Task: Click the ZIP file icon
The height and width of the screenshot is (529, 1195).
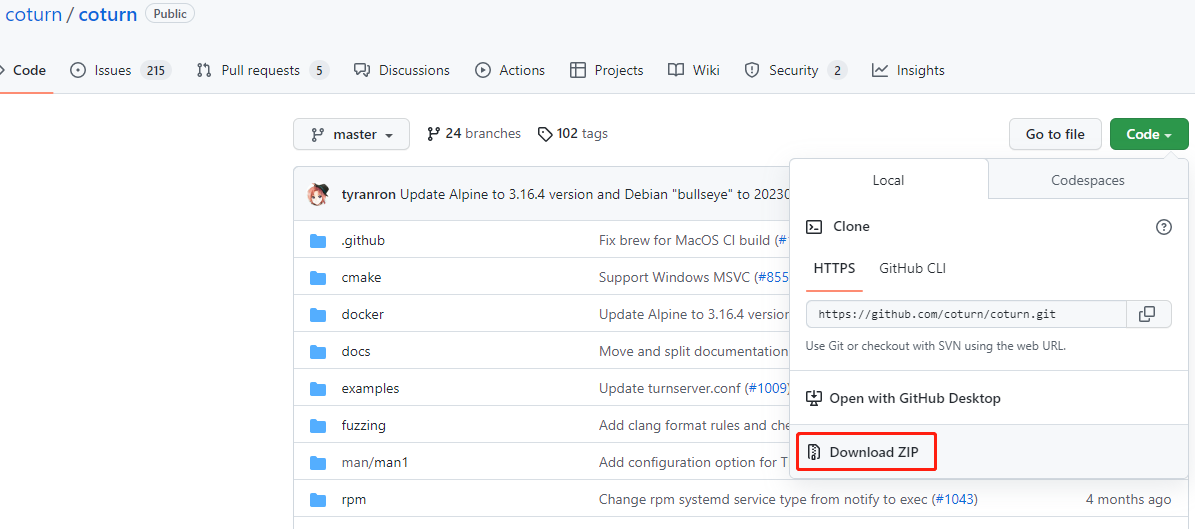Action: coord(814,452)
